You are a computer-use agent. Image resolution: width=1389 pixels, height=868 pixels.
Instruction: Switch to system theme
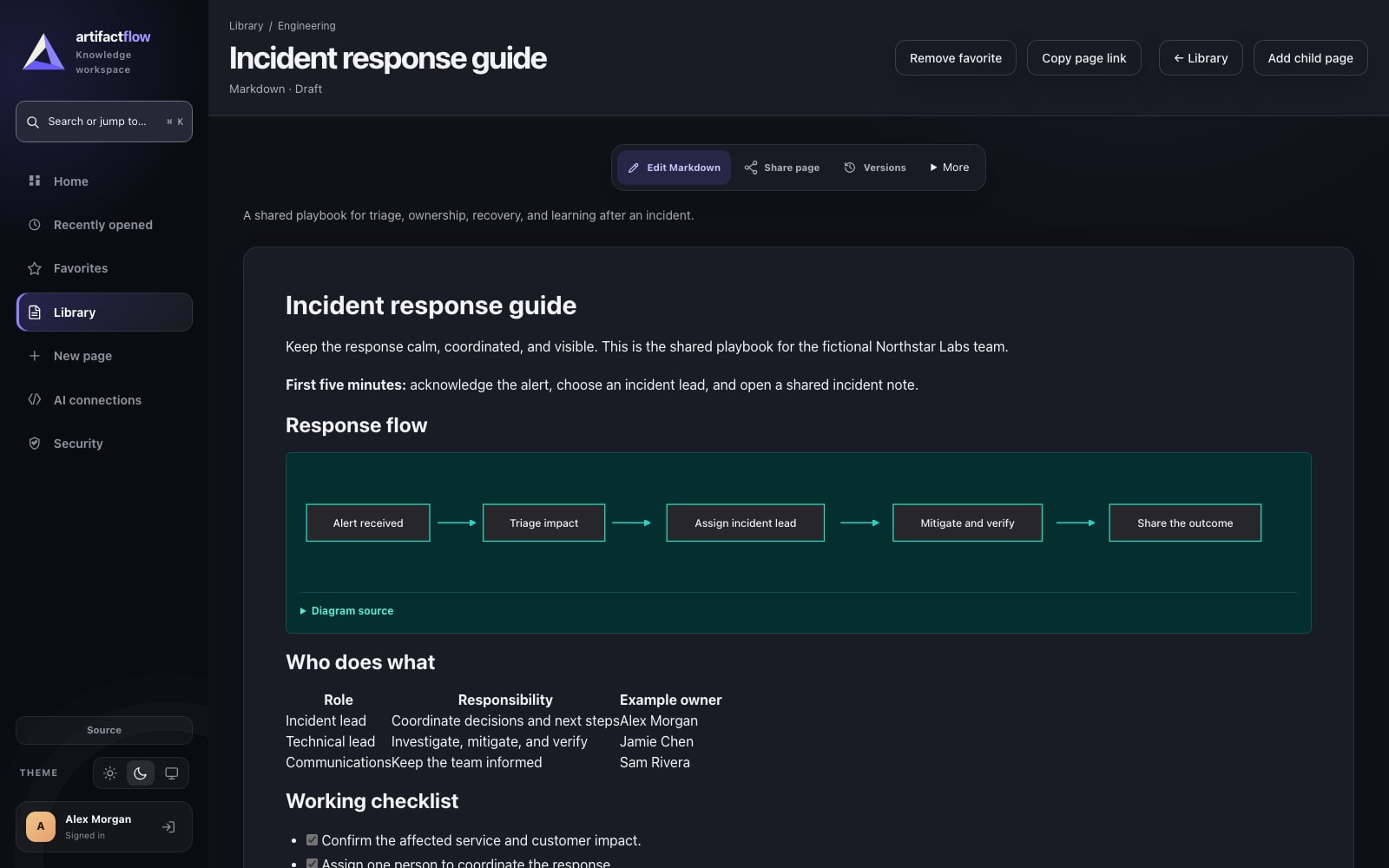tap(172, 773)
